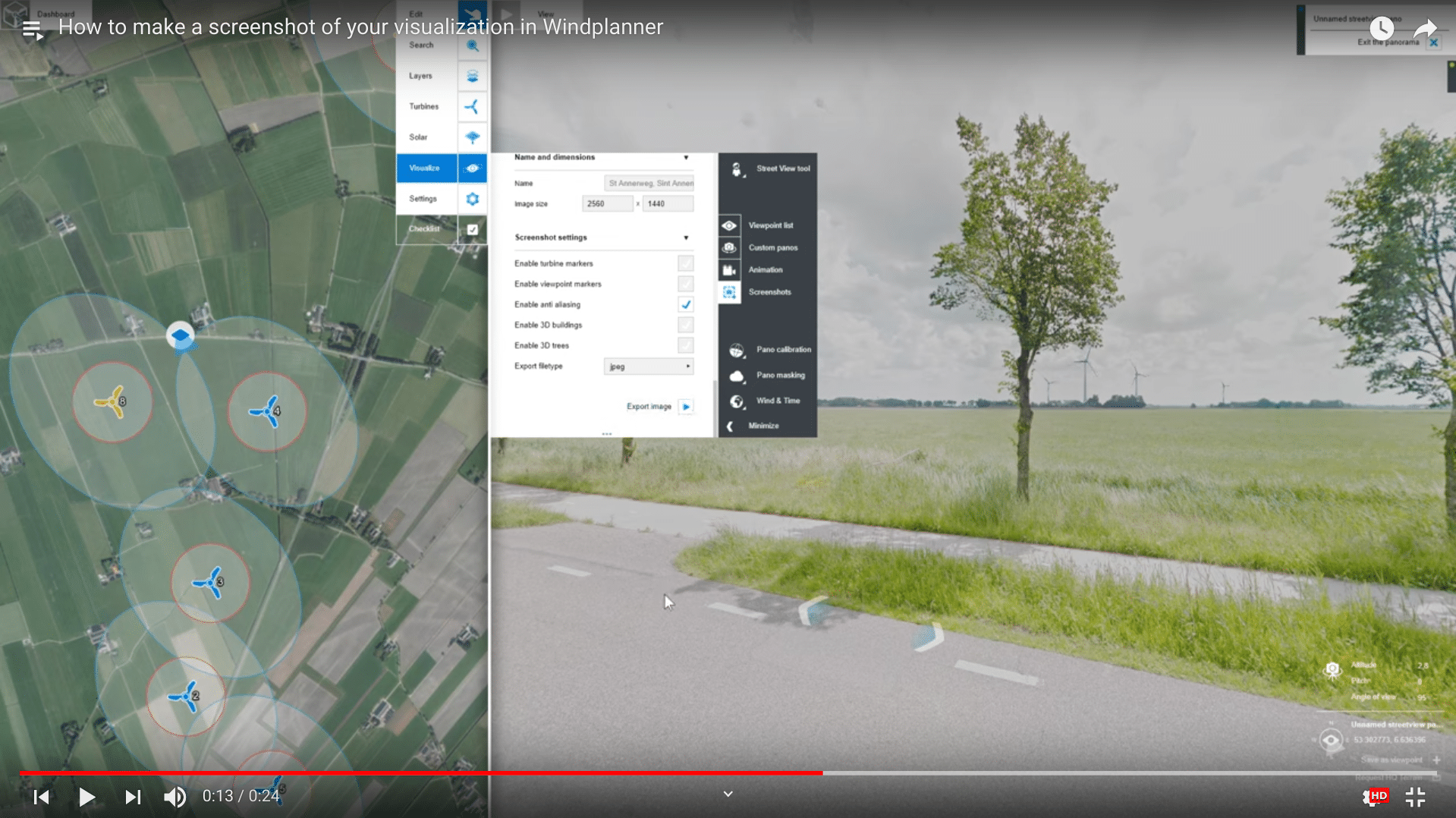Open the Settings menu item
This screenshot has width=1456, height=818.
[427, 199]
